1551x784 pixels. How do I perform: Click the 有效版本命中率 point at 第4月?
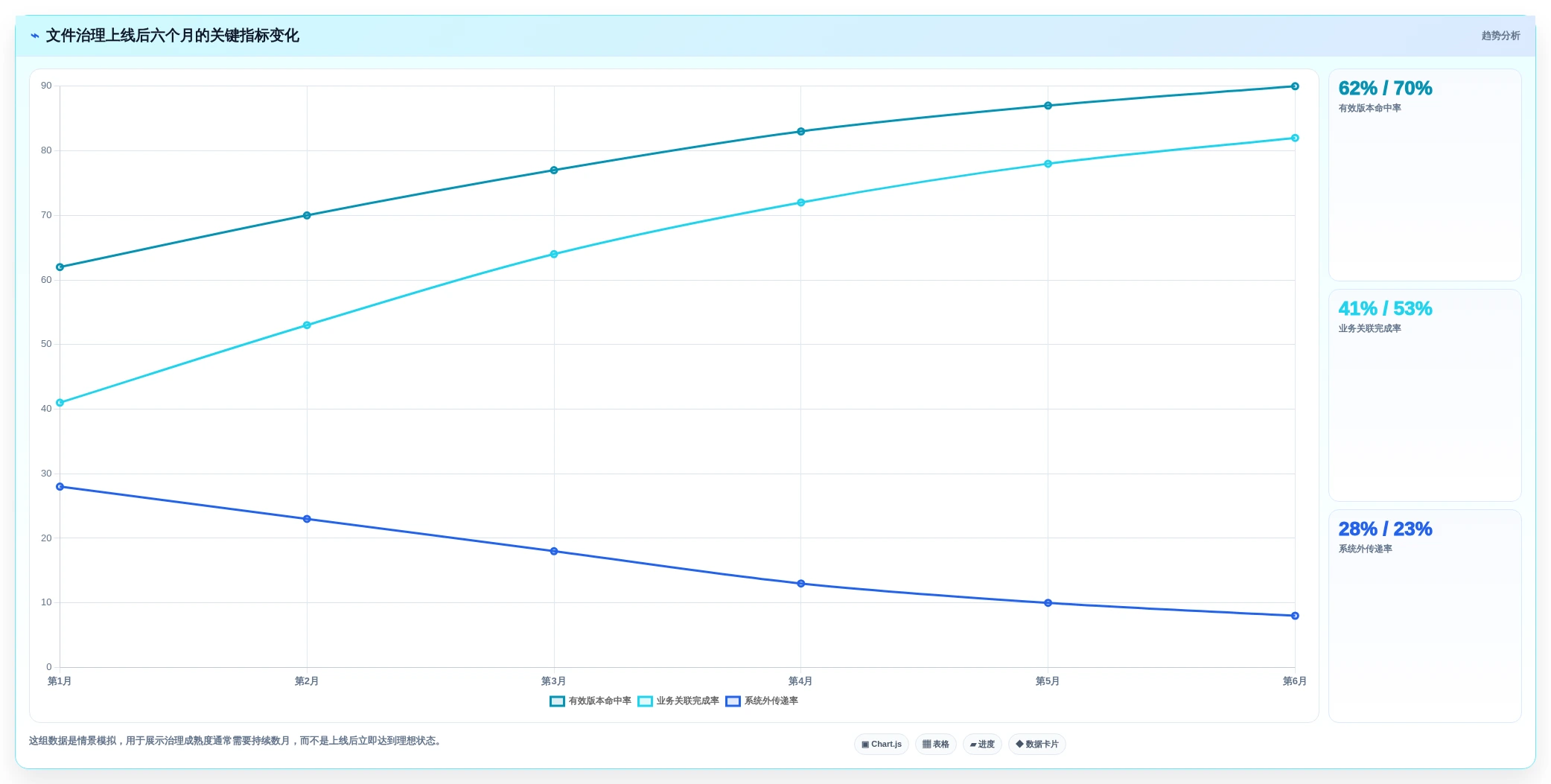(801, 132)
